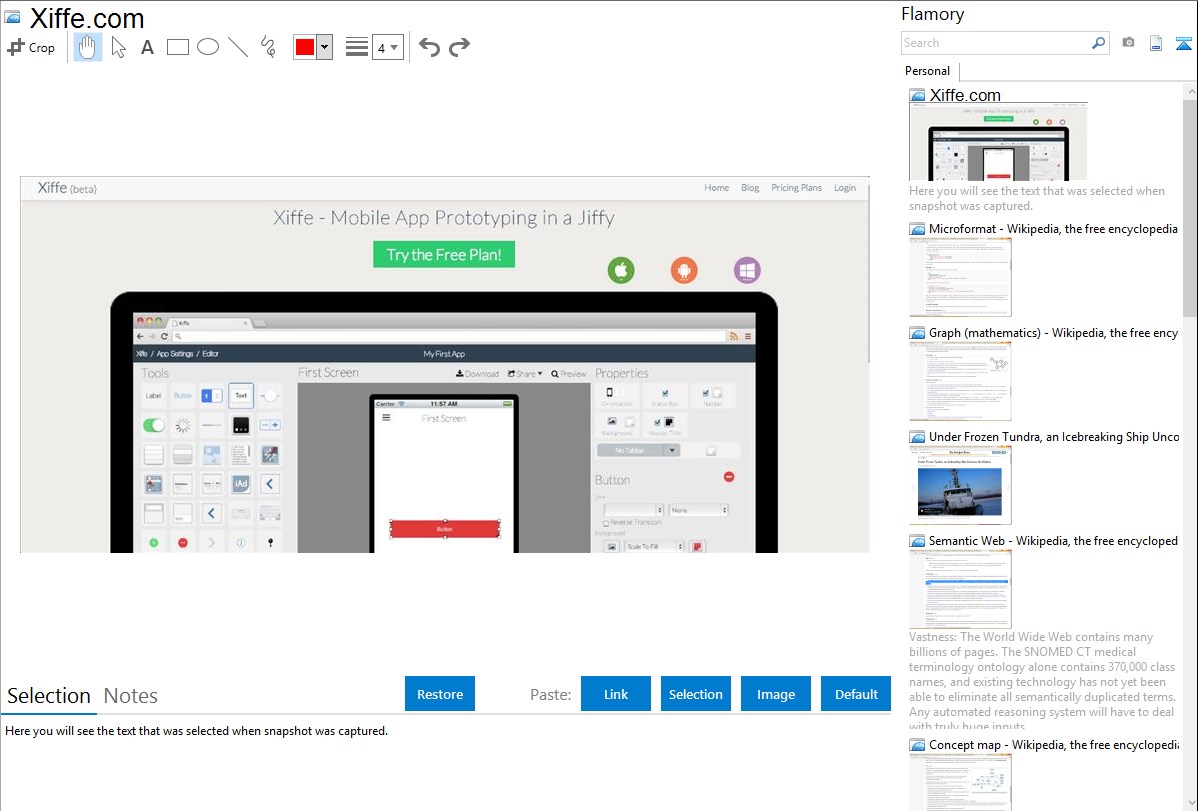Activate the hand pan tool

(x=88, y=47)
